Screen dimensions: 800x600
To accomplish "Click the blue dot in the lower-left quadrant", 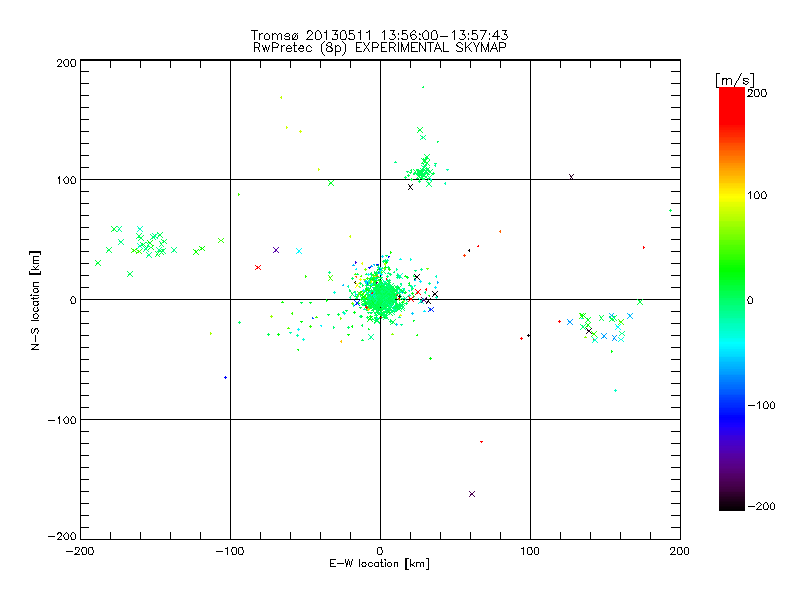I will (226, 378).
